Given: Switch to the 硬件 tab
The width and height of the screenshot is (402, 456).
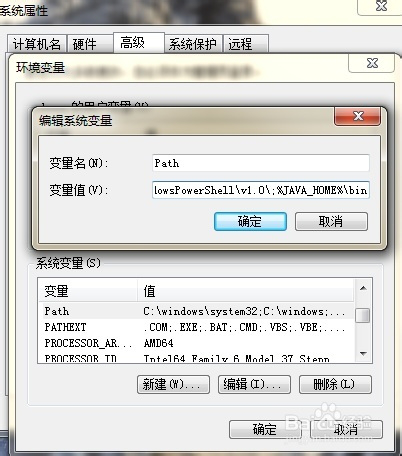Looking at the screenshot, I should point(89,44).
